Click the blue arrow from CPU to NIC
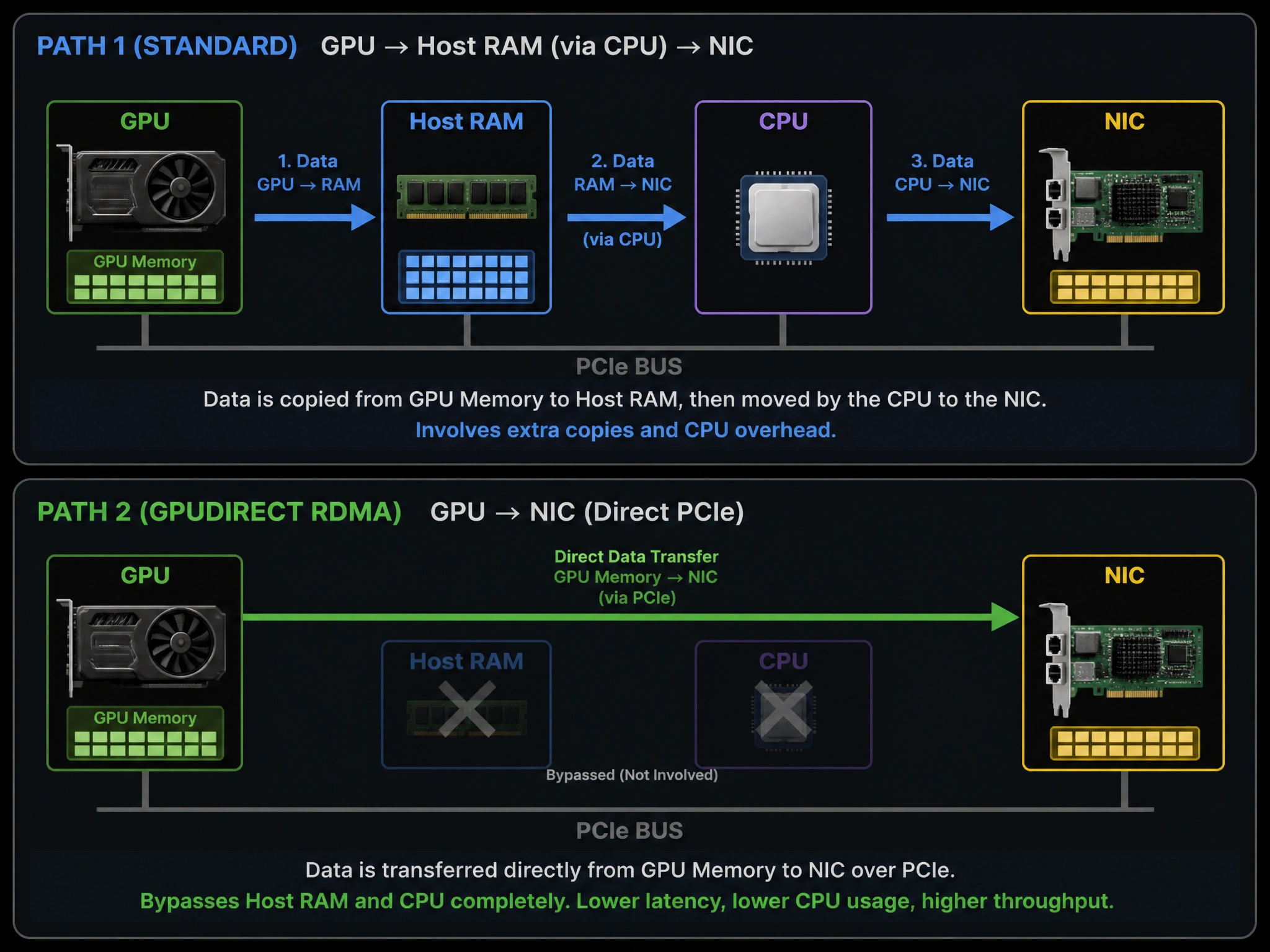 tap(950, 217)
